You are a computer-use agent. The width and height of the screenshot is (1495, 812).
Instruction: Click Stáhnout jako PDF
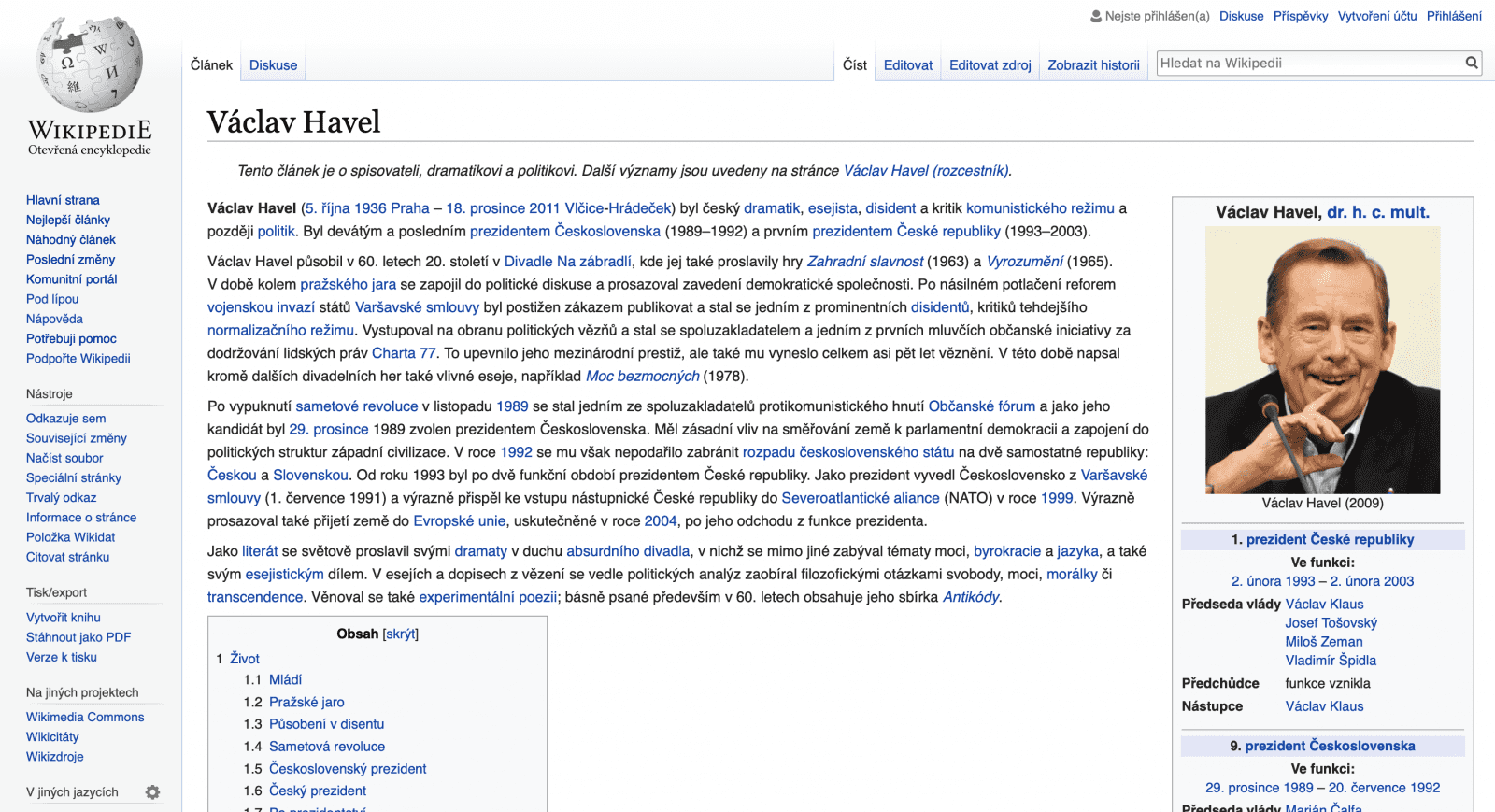click(78, 637)
